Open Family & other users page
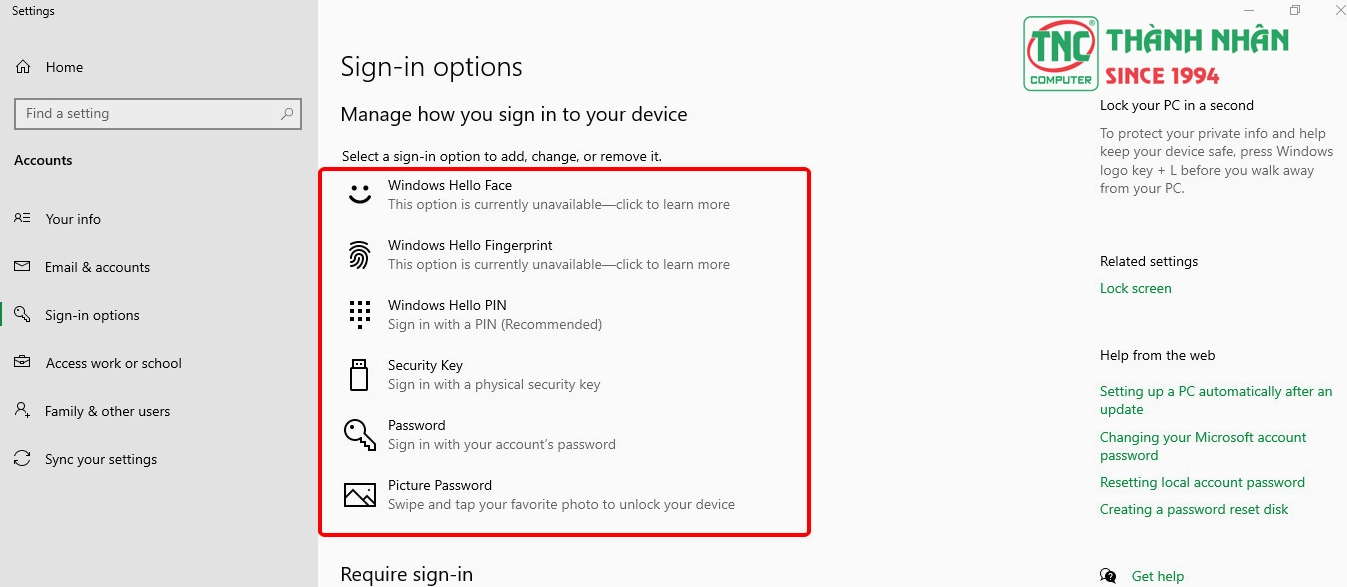Viewport: 1347px width, 587px height. pos(107,411)
